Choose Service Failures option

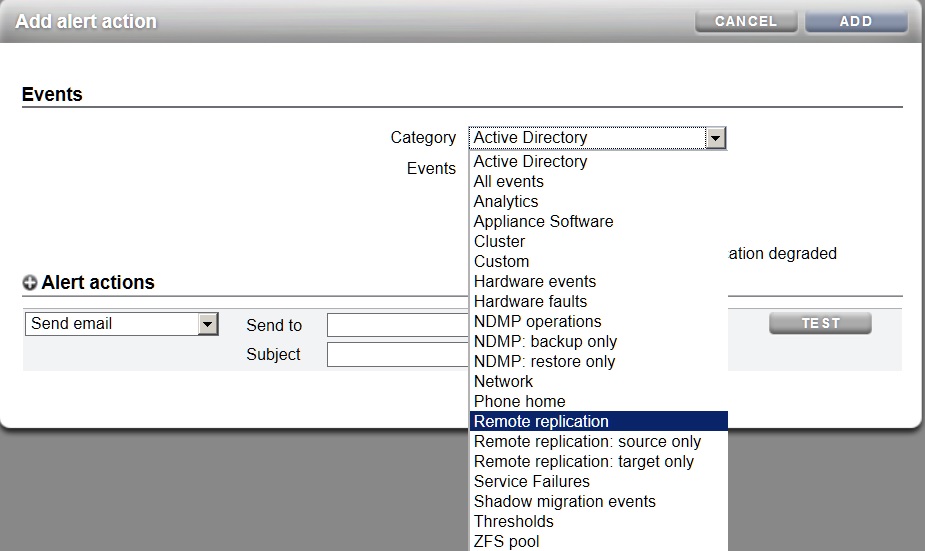pyautogui.click(x=599, y=481)
